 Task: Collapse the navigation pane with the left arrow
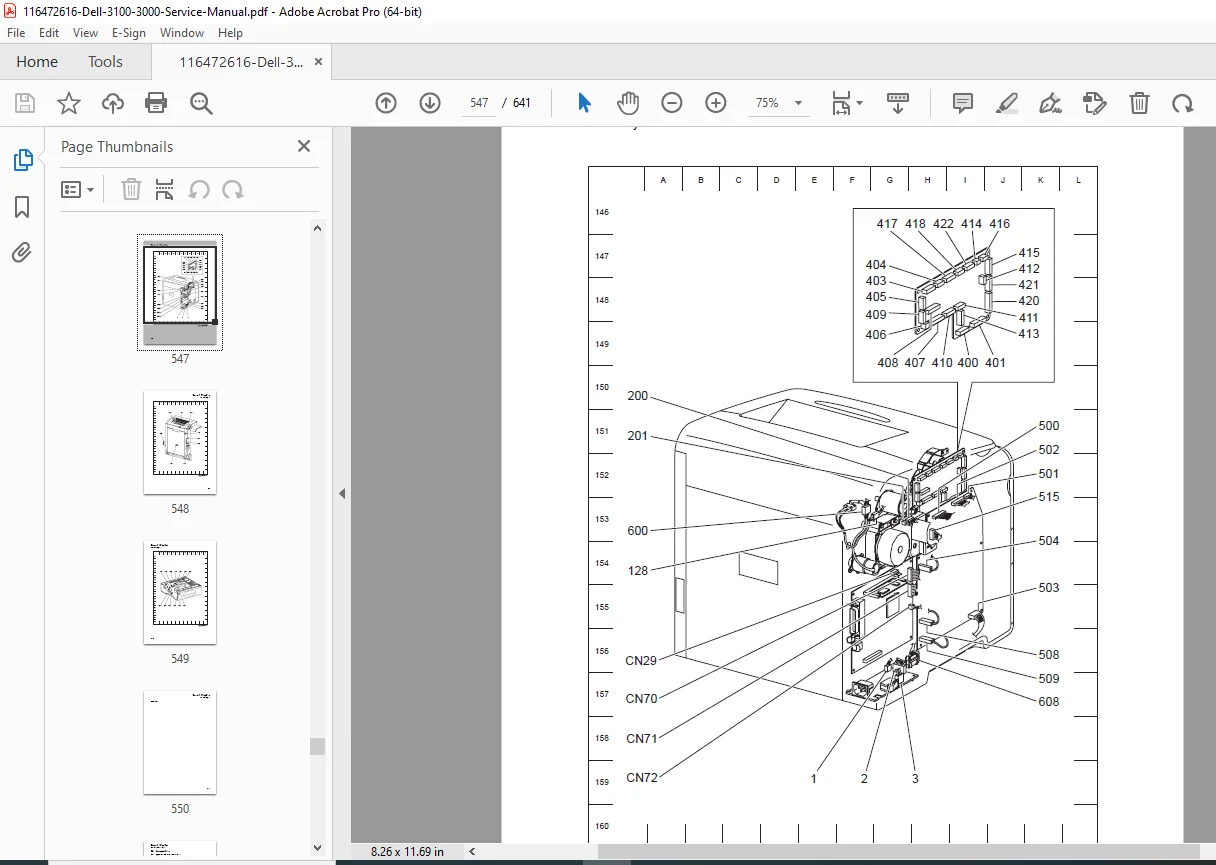click(342, 493)
